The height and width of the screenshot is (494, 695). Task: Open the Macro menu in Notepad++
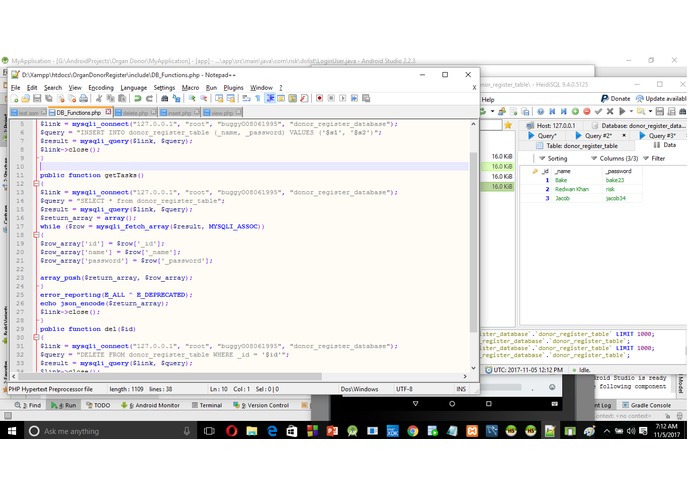coord(190,88)
